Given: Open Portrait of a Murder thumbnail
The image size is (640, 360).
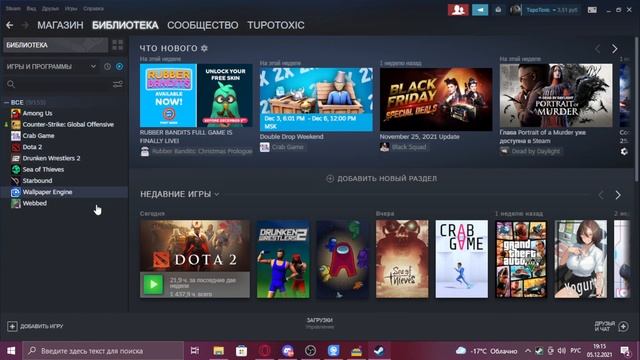Looking at the screenshot, I should [x=556, y=96].
